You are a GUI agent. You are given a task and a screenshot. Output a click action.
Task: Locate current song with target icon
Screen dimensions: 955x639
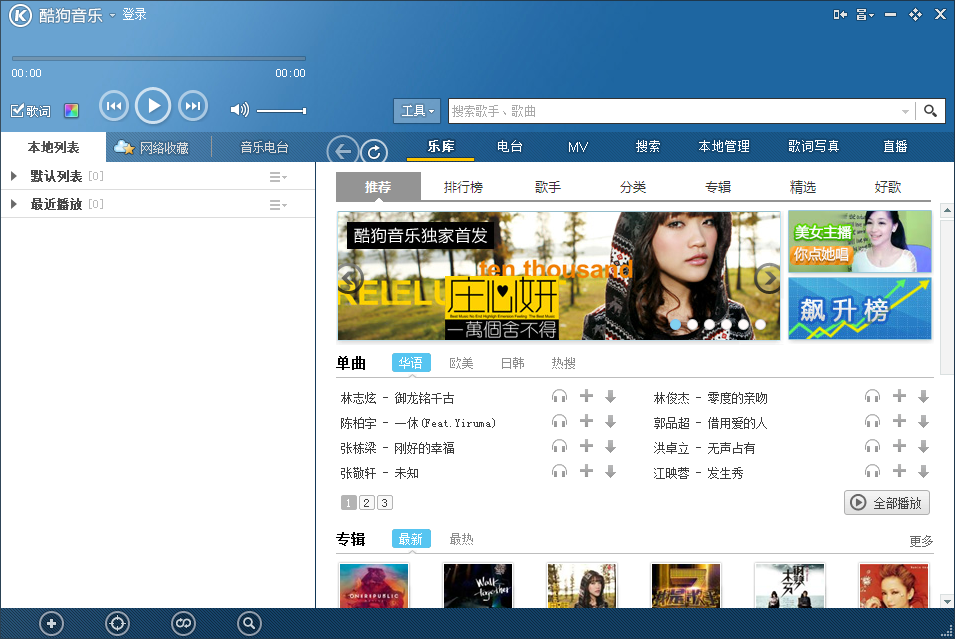(x=117, y=623)
